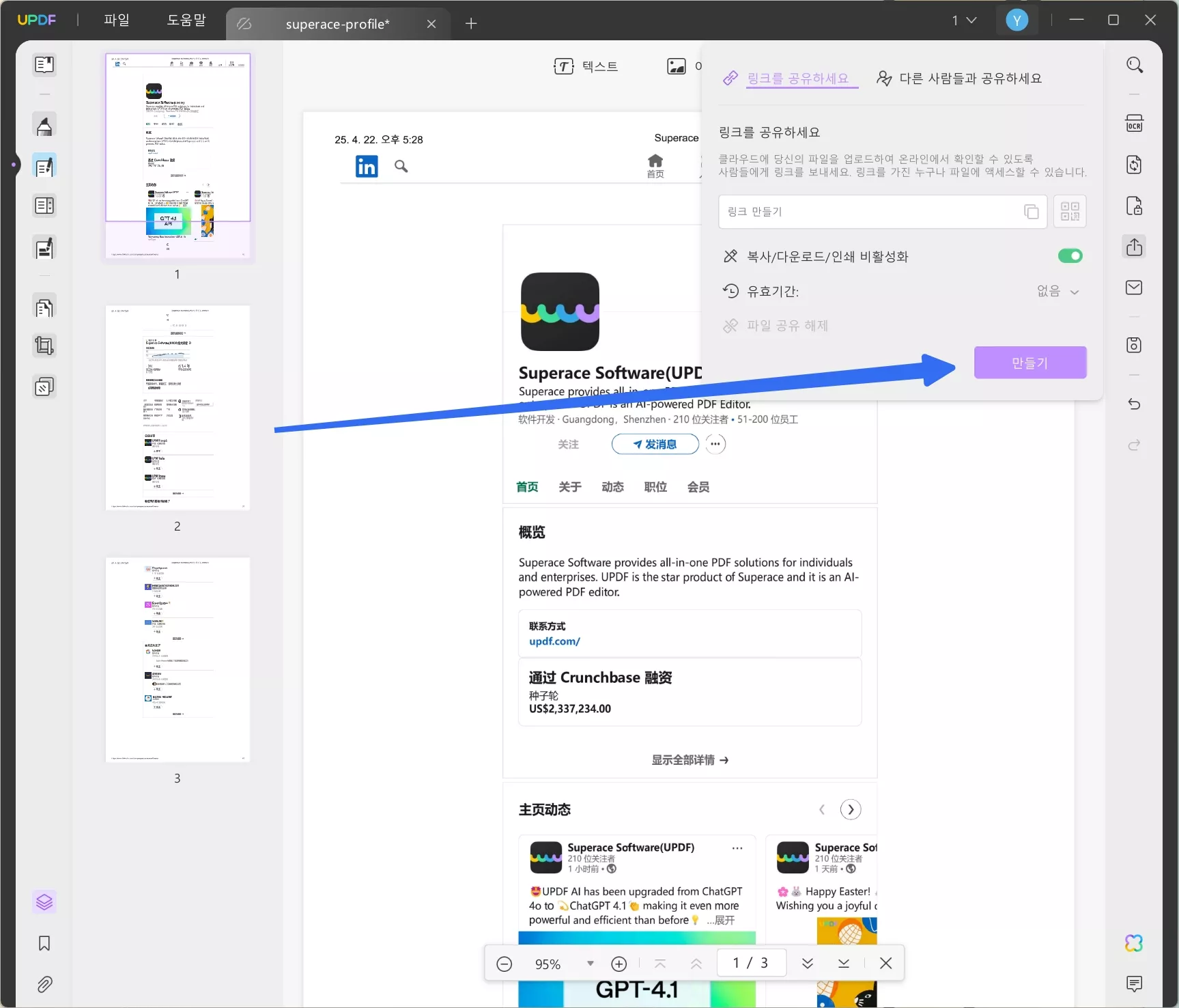
Task: Click the updf.com/ link in document
Action: coord(554,641)
